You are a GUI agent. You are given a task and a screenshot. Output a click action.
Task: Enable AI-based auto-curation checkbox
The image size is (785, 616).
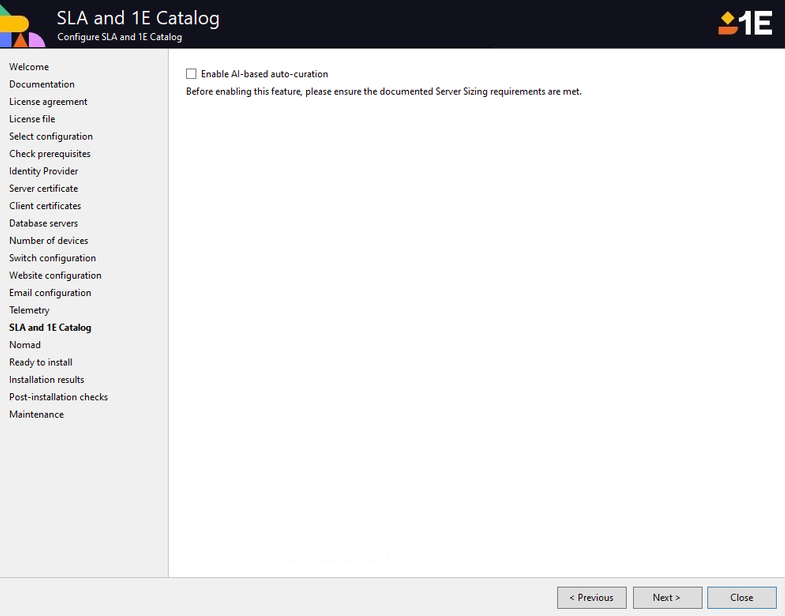191,74
